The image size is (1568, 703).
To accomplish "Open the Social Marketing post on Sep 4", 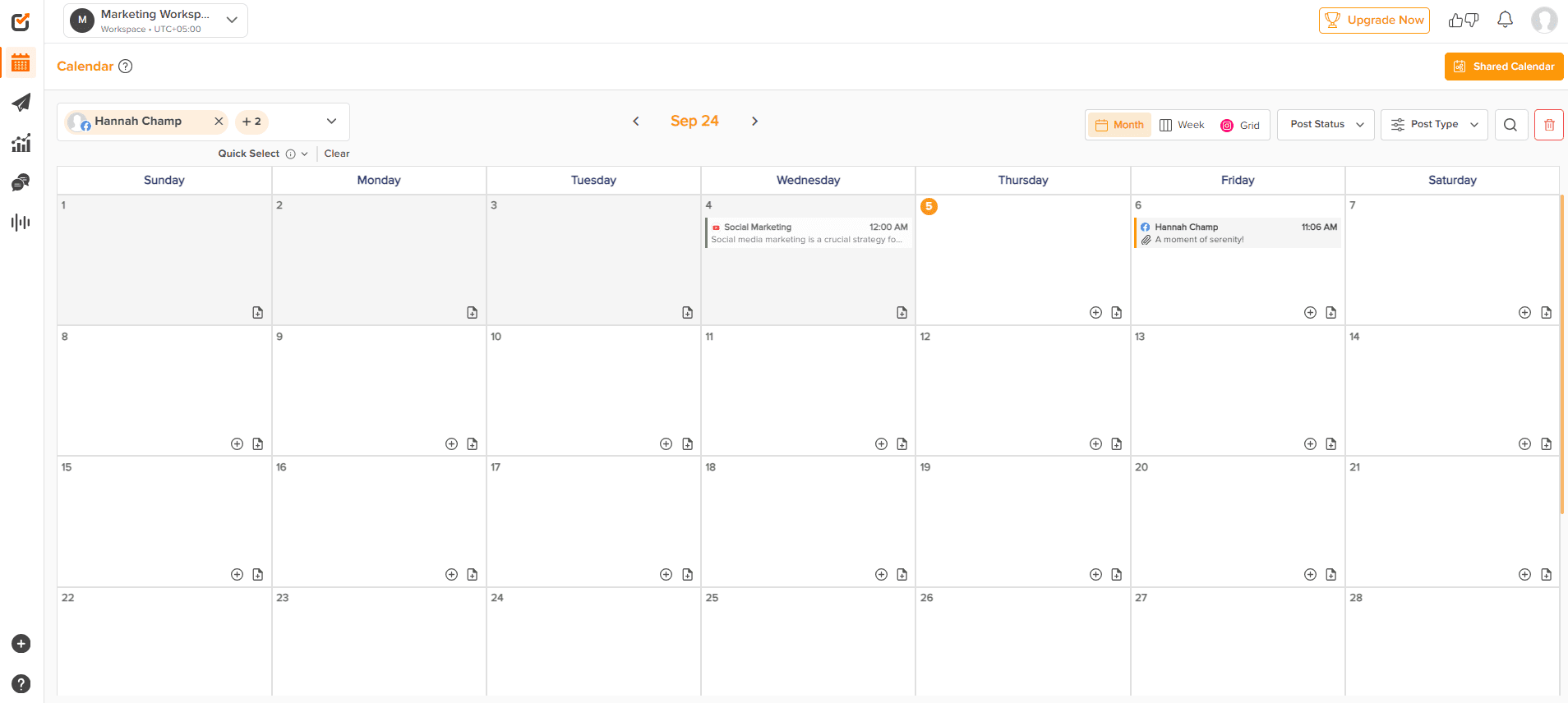I will 809,233.
